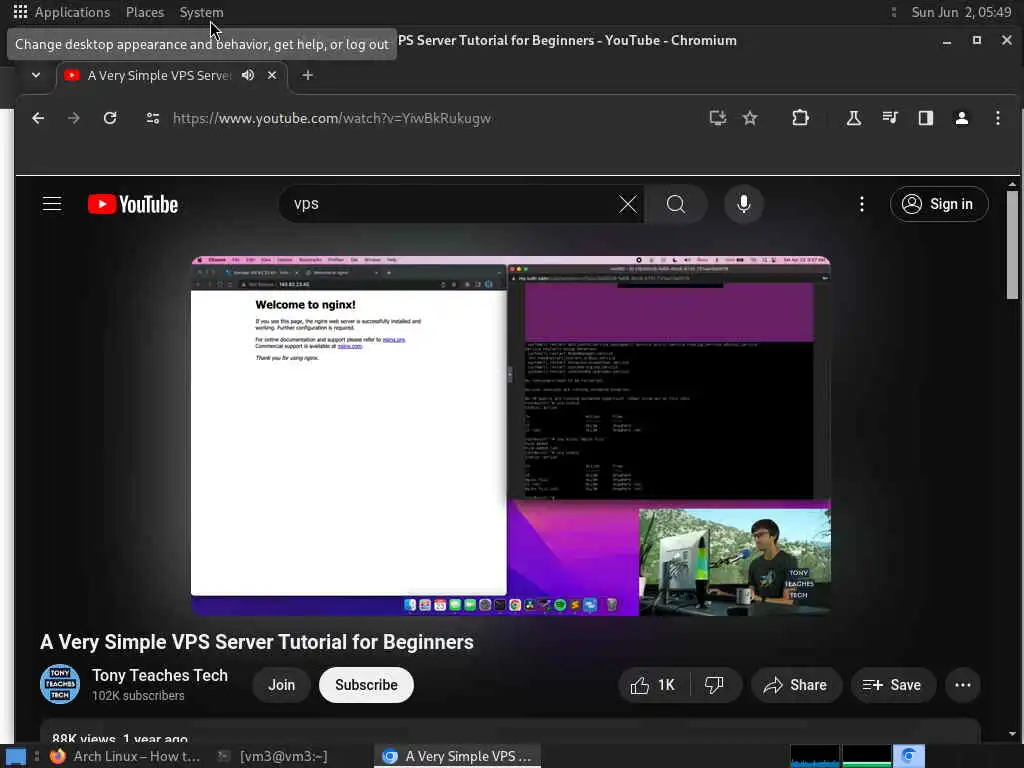1024x768 pixels.
Task: Join the channel membership
Action: [x=281, y=685]
